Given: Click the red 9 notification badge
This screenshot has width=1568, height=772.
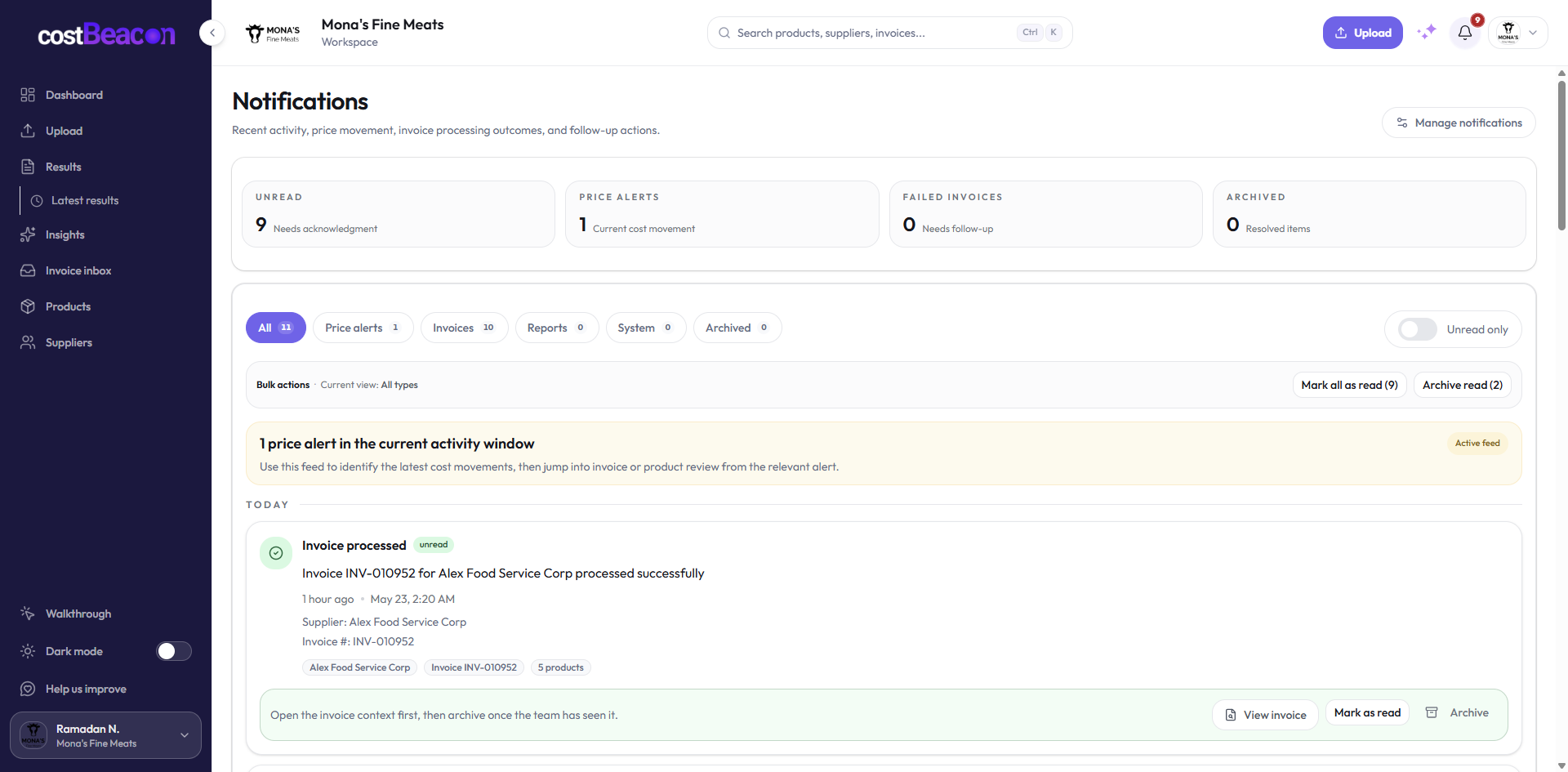Looking at the screenshot, I should tap(1477, 20).
